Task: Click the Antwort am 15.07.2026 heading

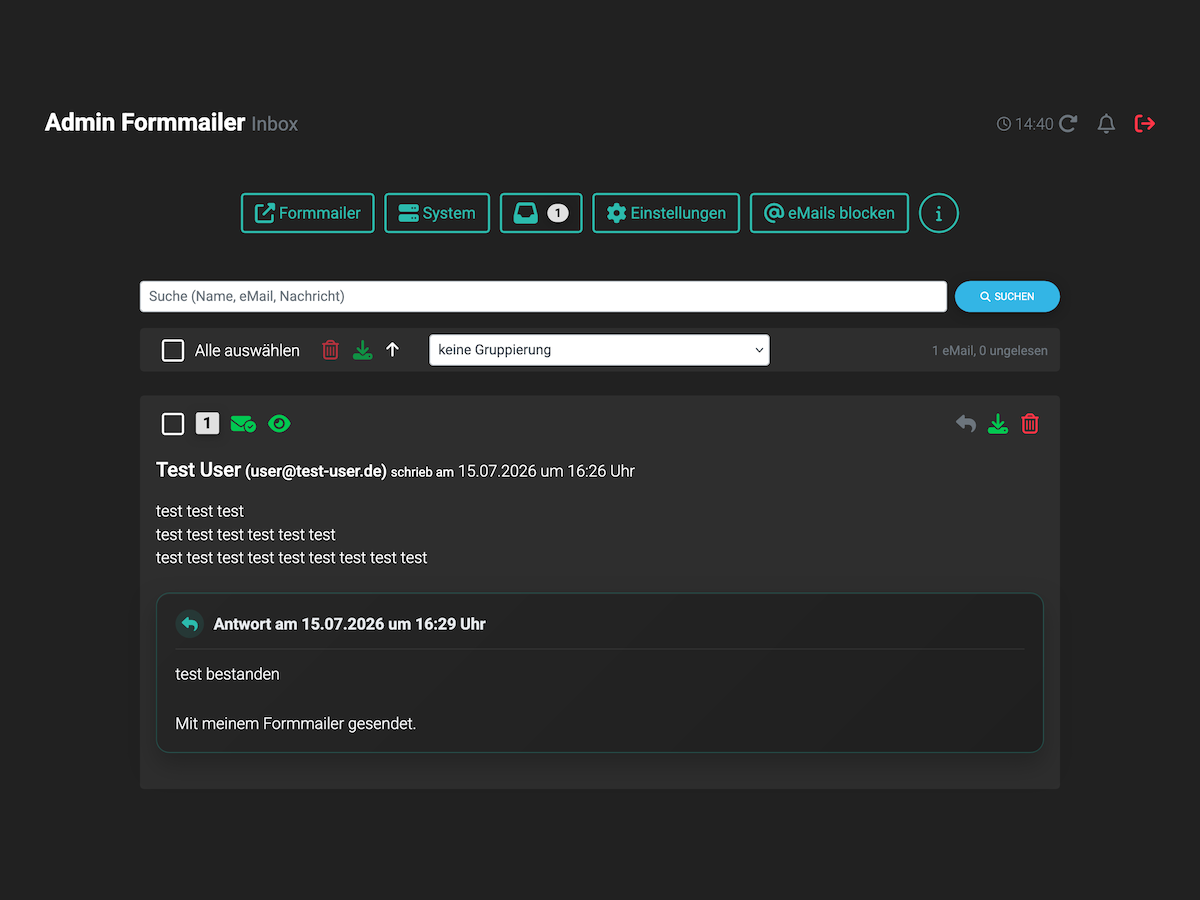Action: tap(350, 624)
